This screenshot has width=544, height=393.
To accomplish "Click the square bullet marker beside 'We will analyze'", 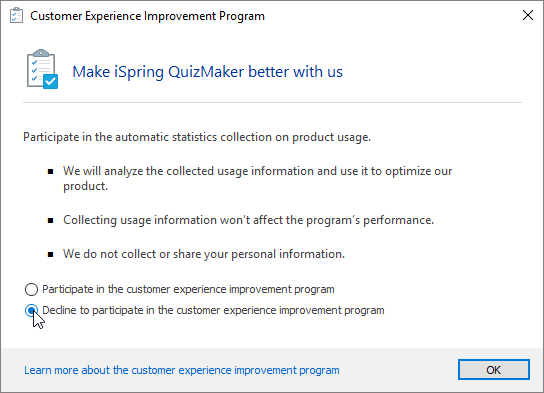I will pyautogui.click(x=51, y=171).
